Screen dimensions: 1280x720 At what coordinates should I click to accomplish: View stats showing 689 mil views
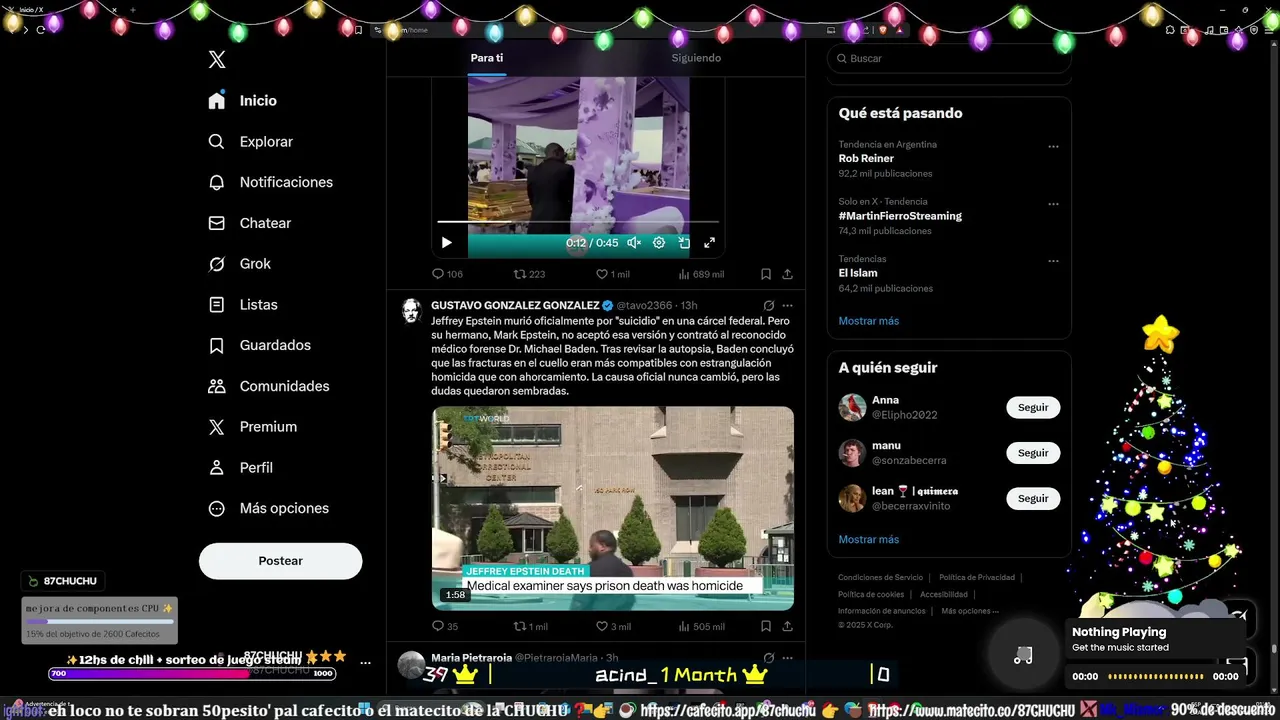tap(701, 274)
